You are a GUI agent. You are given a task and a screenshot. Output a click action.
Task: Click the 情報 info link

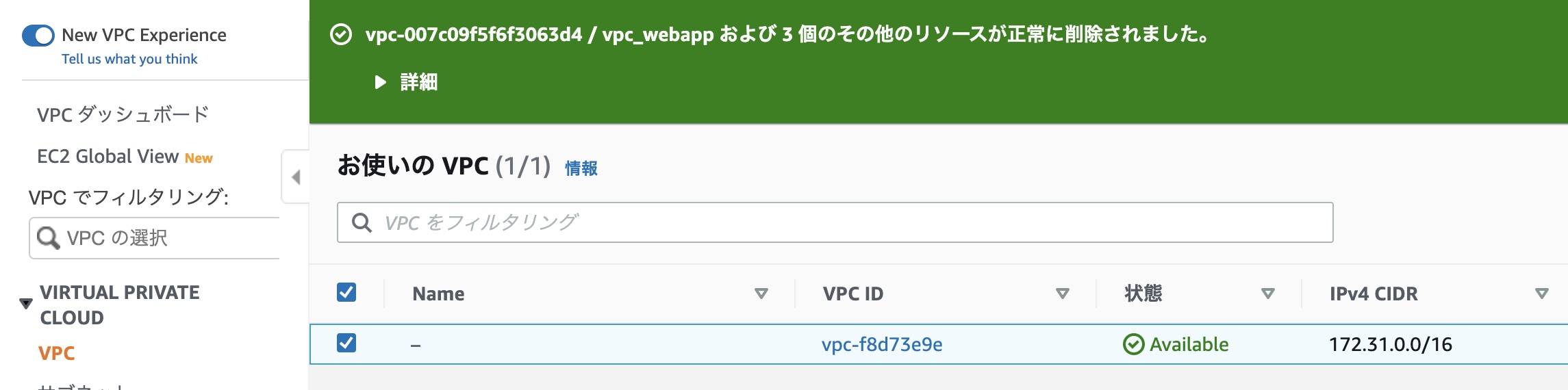[x=581, y=168]
